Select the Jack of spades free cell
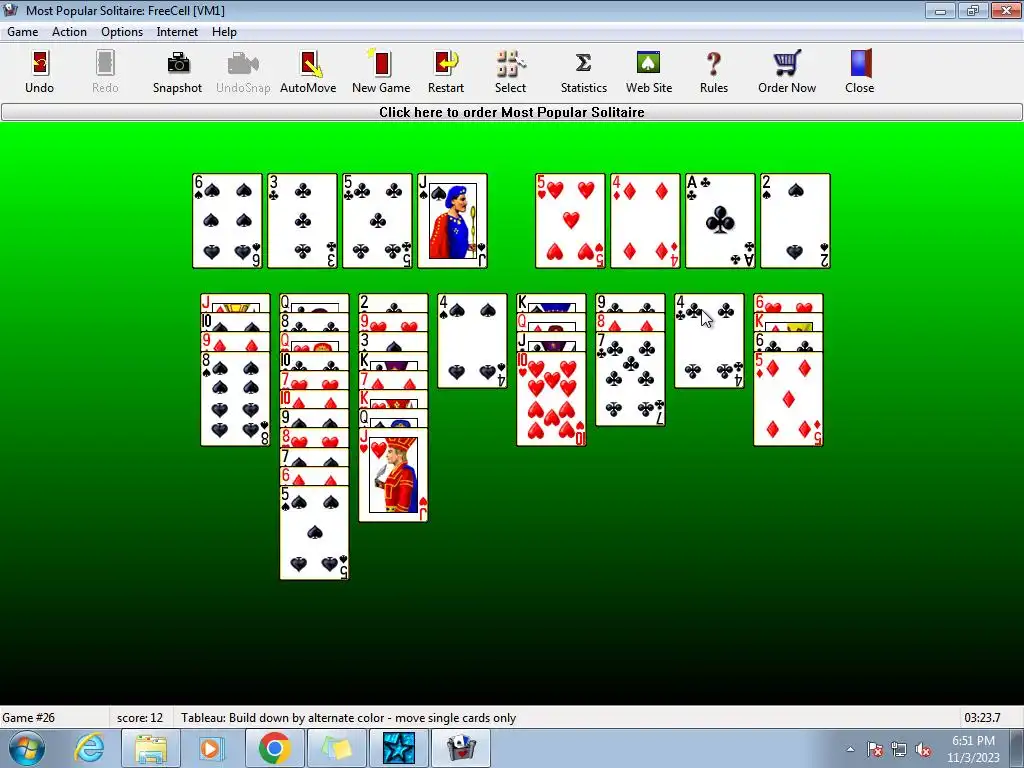The width and height of the screenshot is (1024, 768). click(453, 221)
